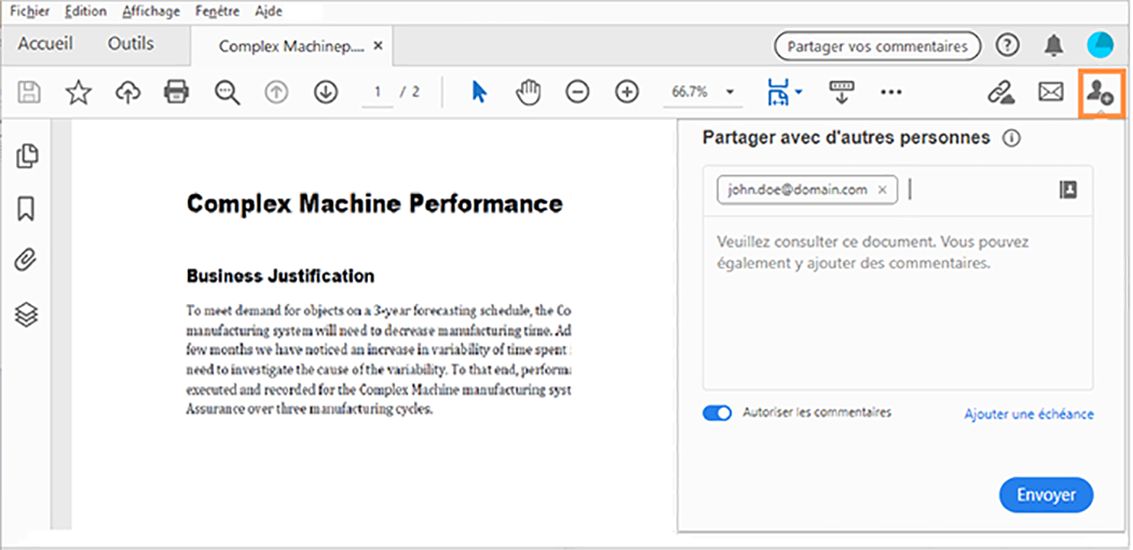
Task: Switch to the Outils tab
Action: (131, 44)
